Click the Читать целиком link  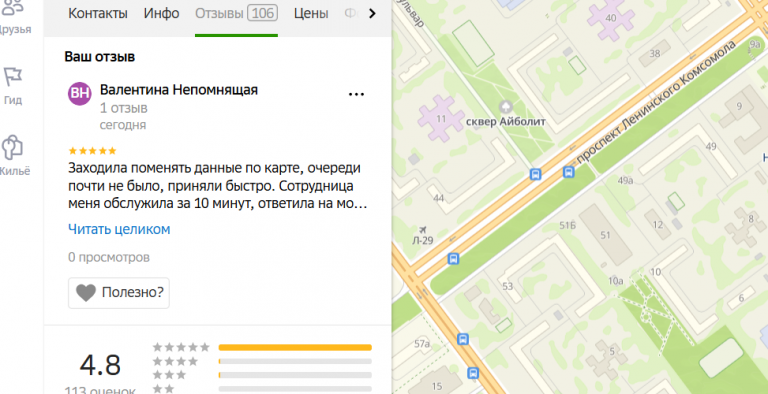(119, 229)
